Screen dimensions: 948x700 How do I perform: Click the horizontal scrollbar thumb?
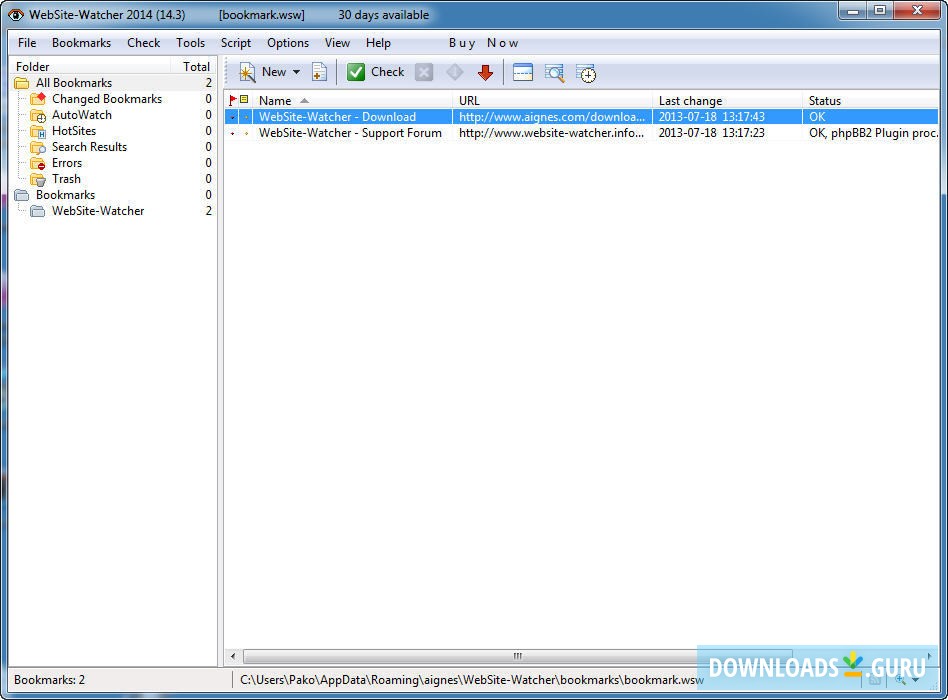tap(517, 656)
